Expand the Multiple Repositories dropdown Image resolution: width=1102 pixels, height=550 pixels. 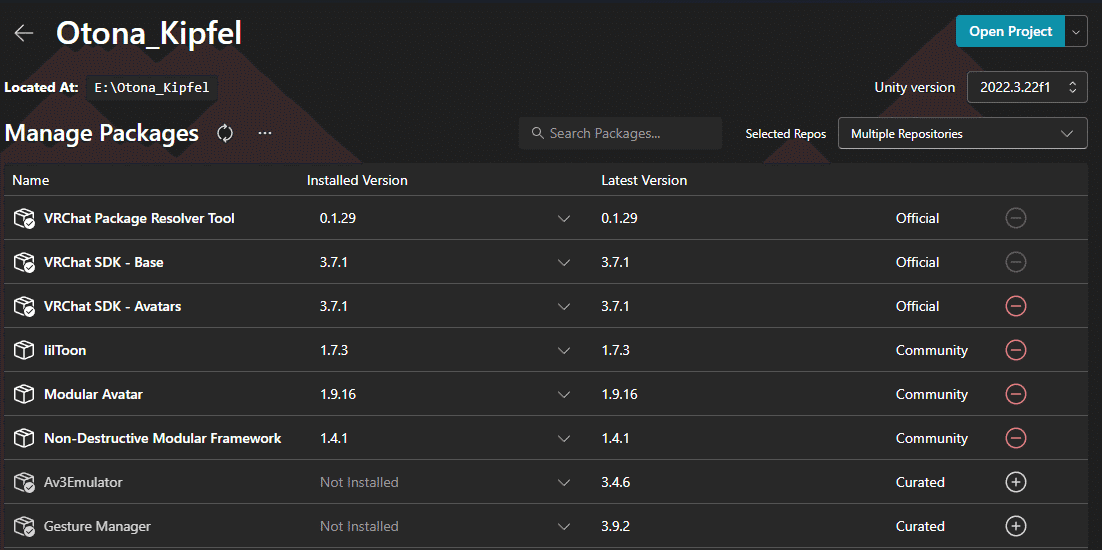[x=962, y=133]
